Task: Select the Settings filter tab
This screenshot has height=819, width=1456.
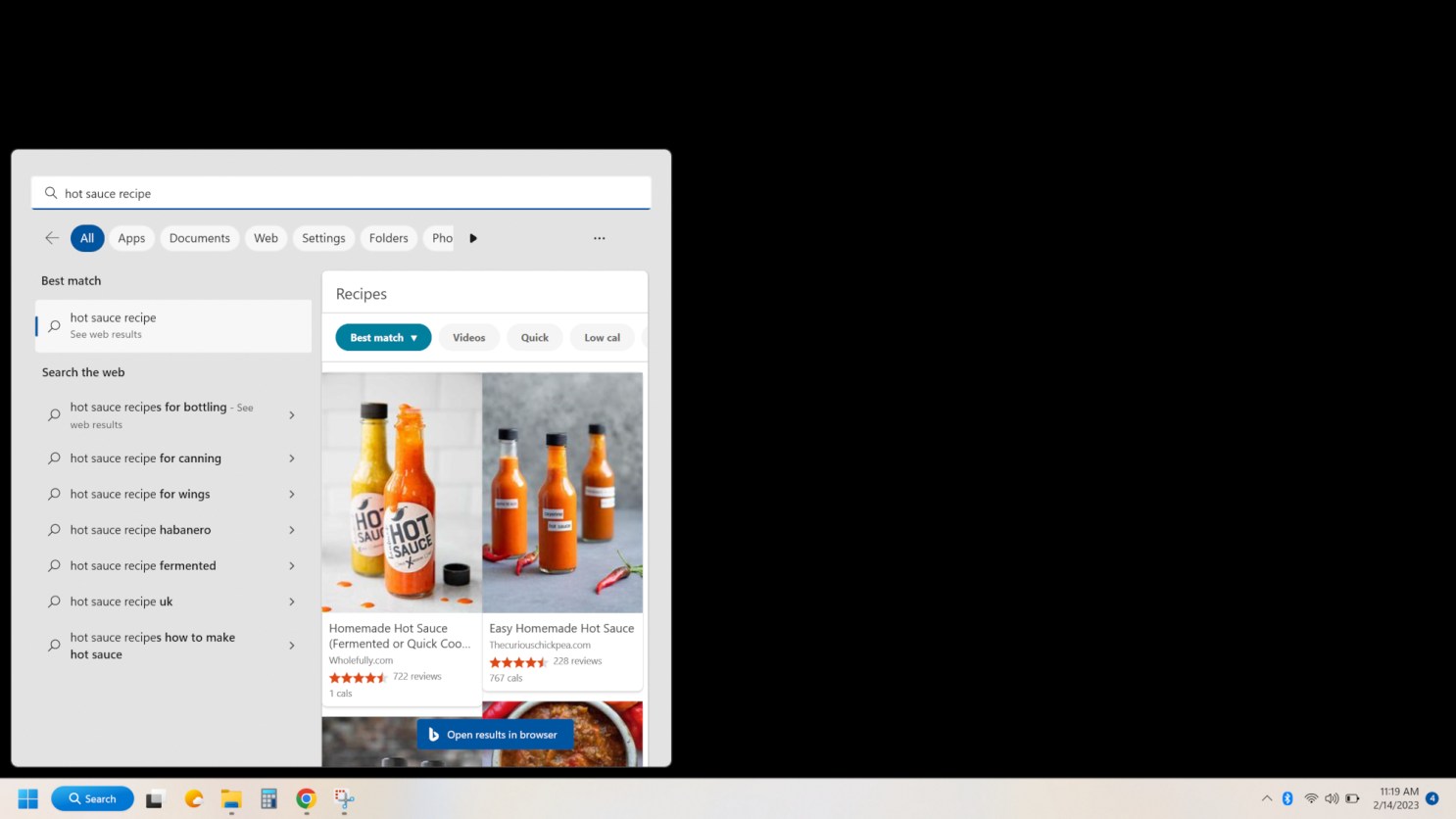Action: point(323,238)
